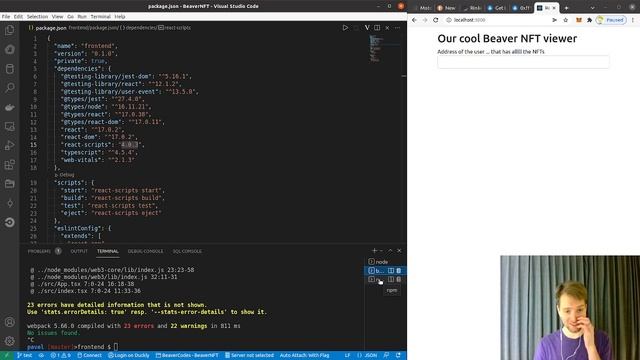Screen dimensions: 640x360
Task: Click the address input field on Beaver NFT page
Action: coord(523,62)
